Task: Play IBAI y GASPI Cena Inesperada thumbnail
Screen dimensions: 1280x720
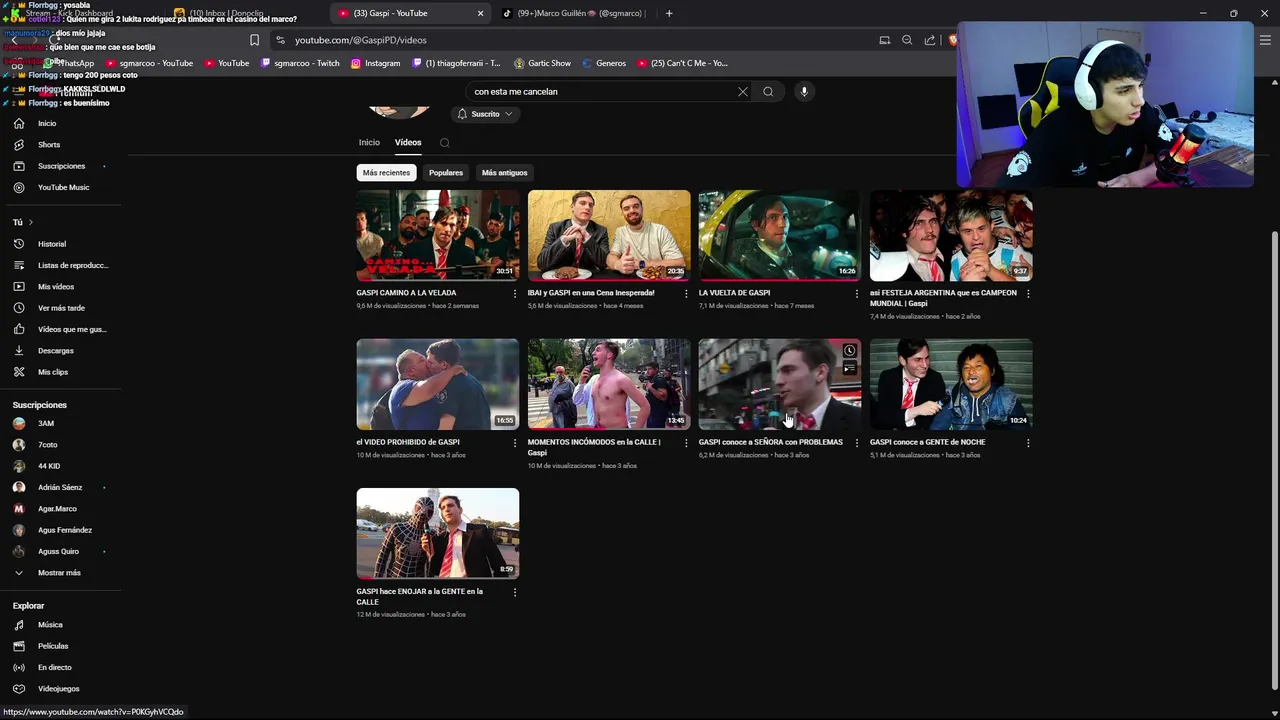Action: pos(609,235)
